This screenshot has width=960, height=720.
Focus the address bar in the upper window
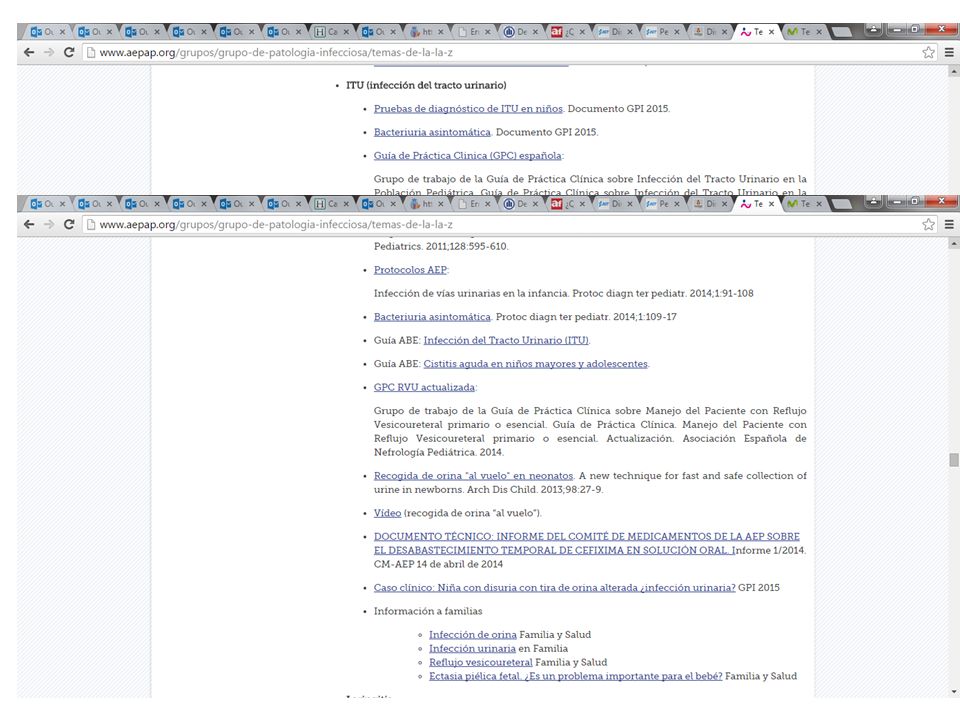click(x=502, y=53)
